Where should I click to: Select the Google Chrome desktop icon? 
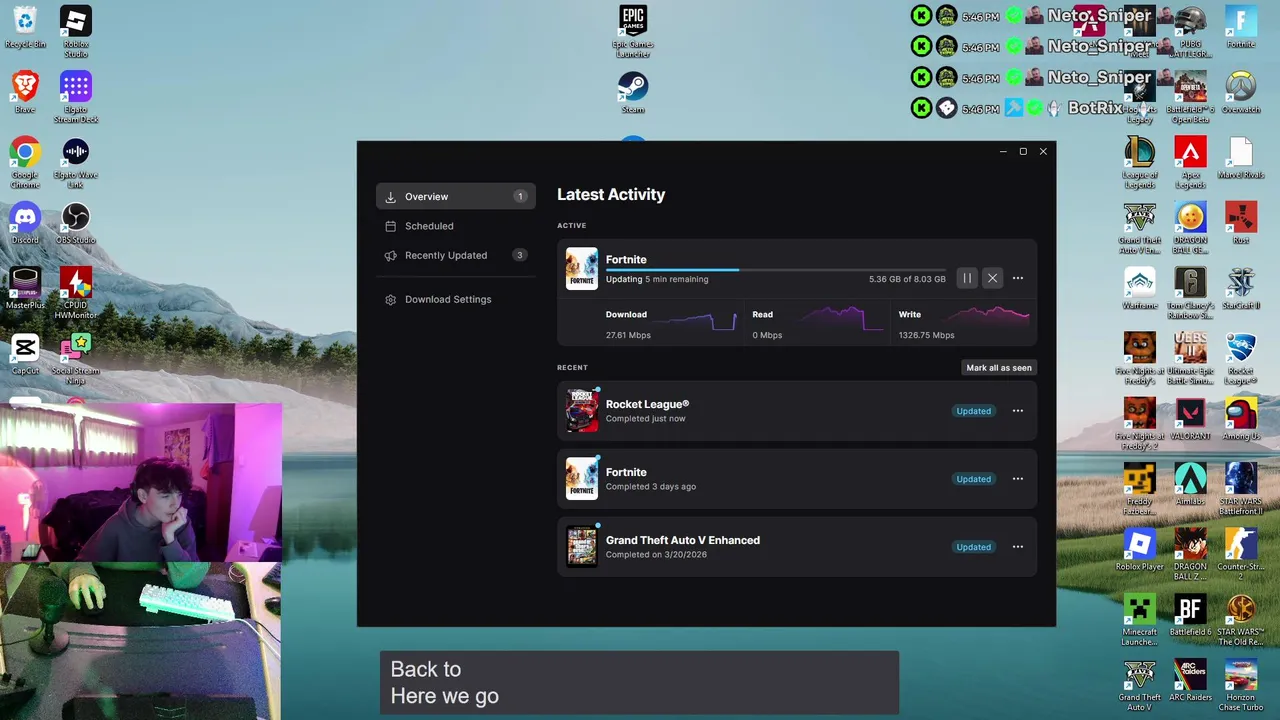click(25, 162)
